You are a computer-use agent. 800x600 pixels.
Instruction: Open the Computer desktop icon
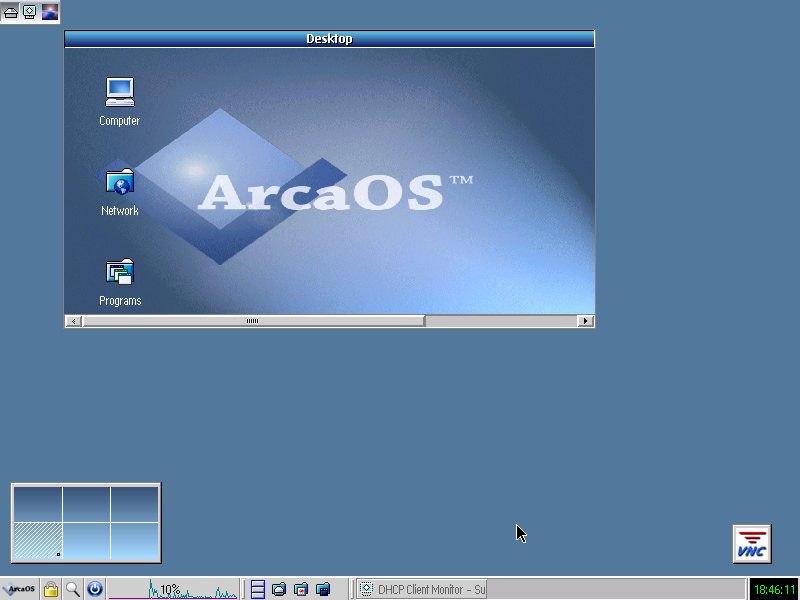tap(120, 93)
